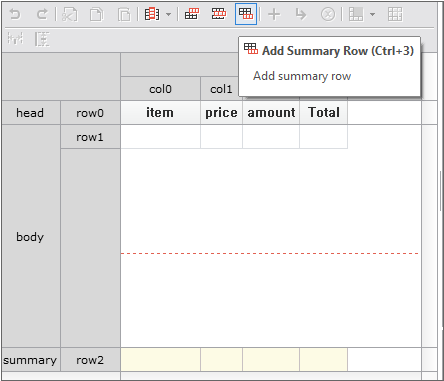
Task: Click the Paste icon in toolbar
Action: pos(124,14)
